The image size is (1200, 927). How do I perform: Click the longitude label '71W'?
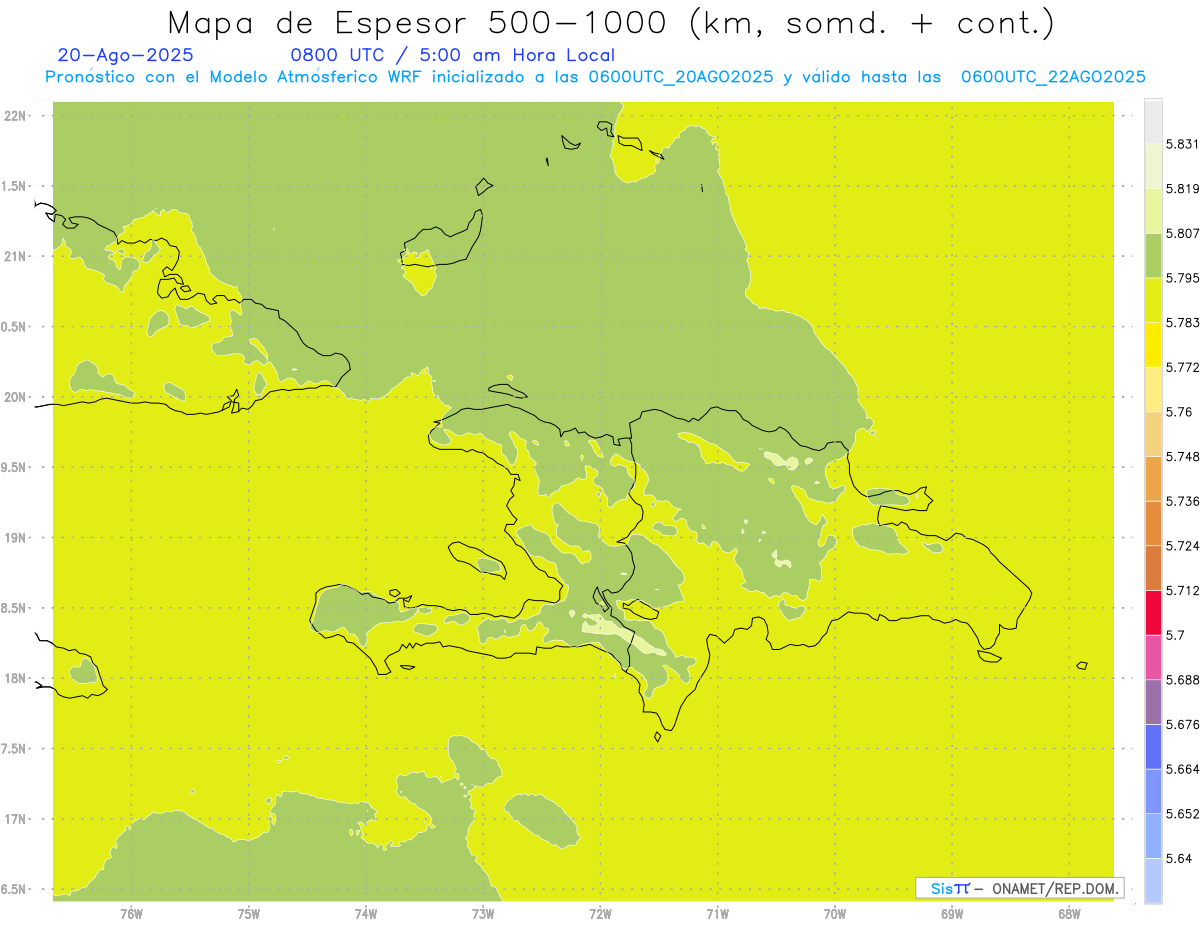coord(717,914)
